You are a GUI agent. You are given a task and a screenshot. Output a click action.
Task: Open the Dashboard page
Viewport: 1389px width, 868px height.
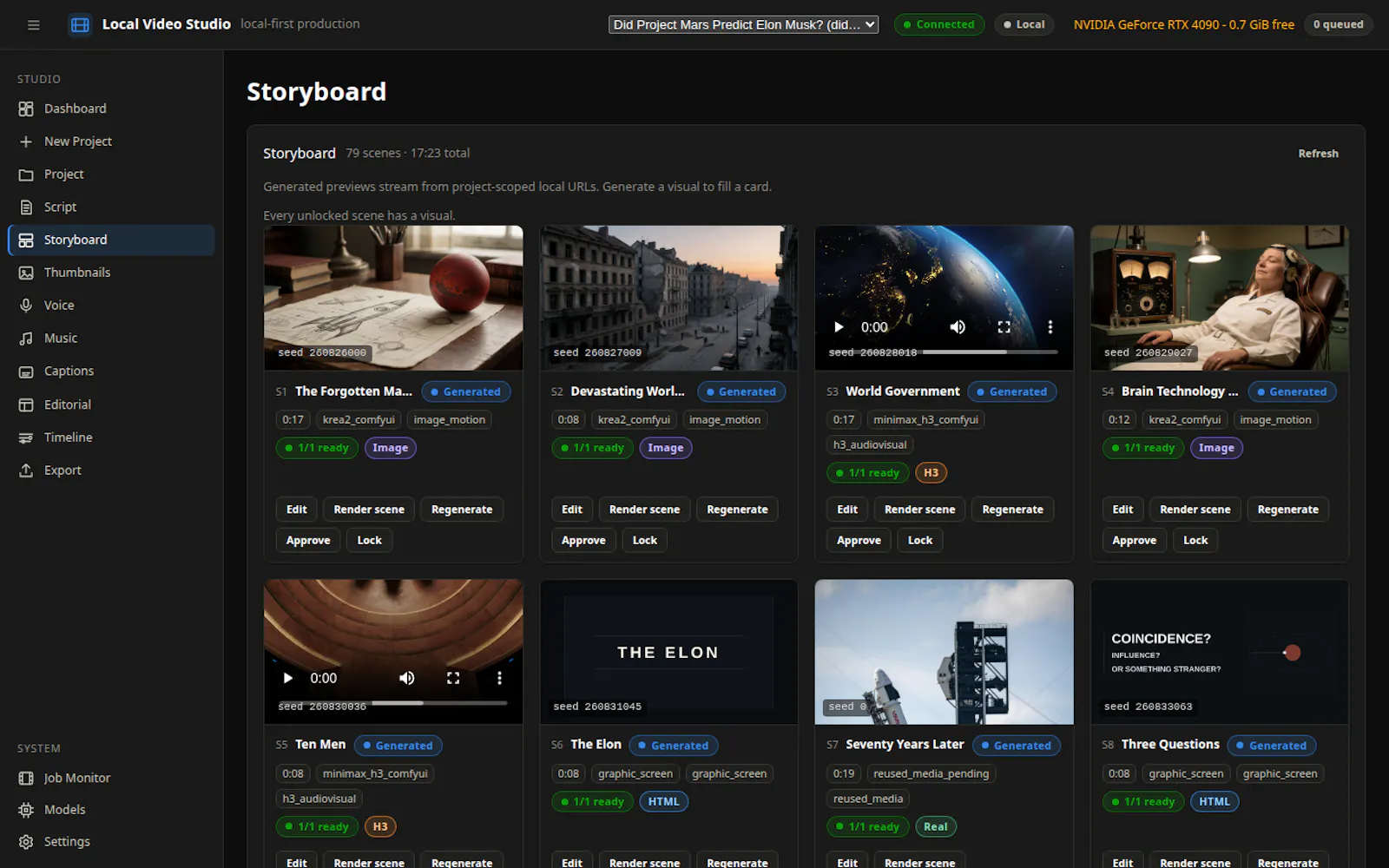pos(111,108)
